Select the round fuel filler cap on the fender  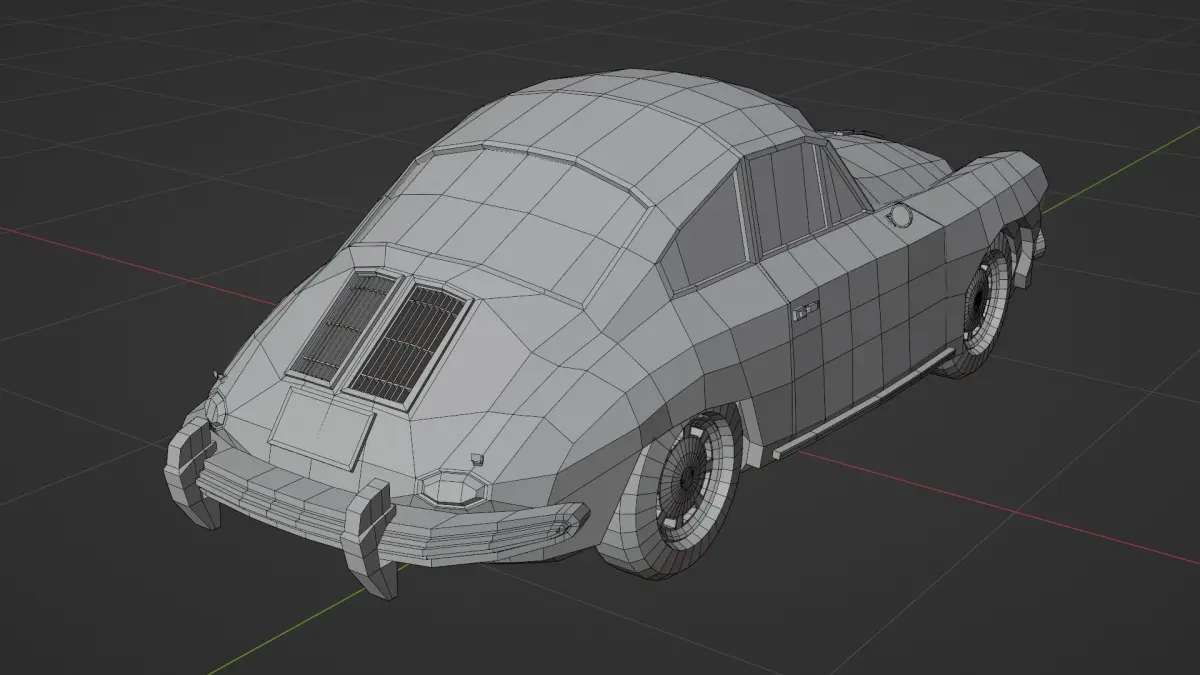(901, 214)
